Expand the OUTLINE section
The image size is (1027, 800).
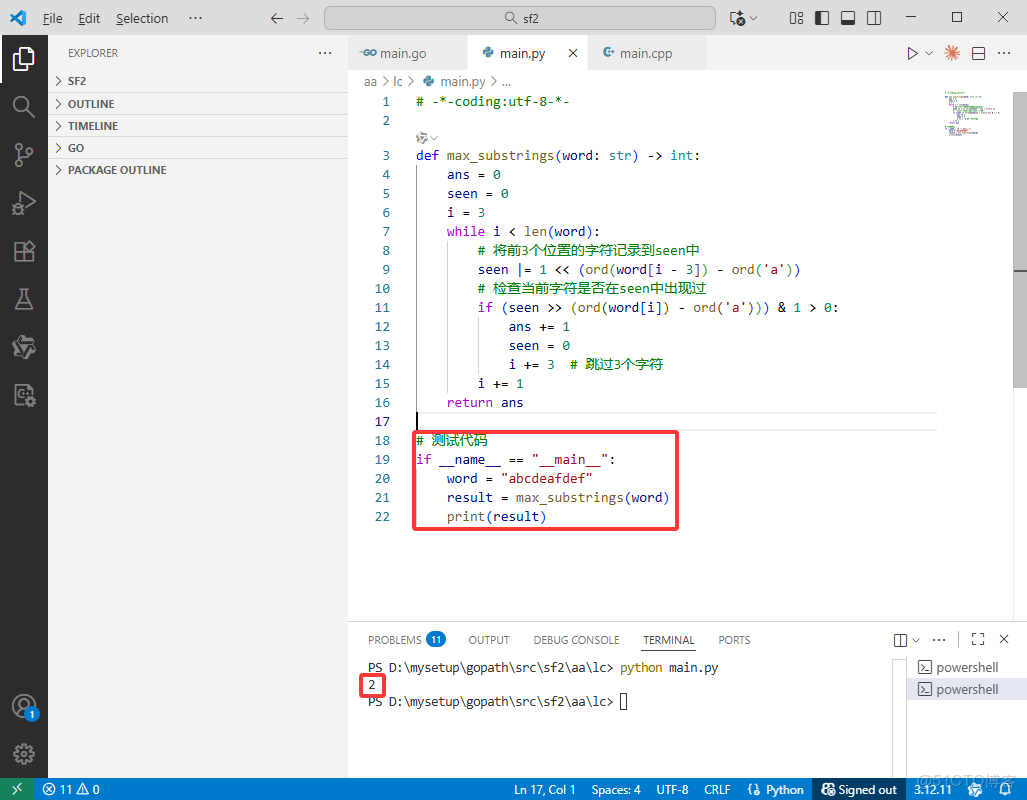point(90,104)
